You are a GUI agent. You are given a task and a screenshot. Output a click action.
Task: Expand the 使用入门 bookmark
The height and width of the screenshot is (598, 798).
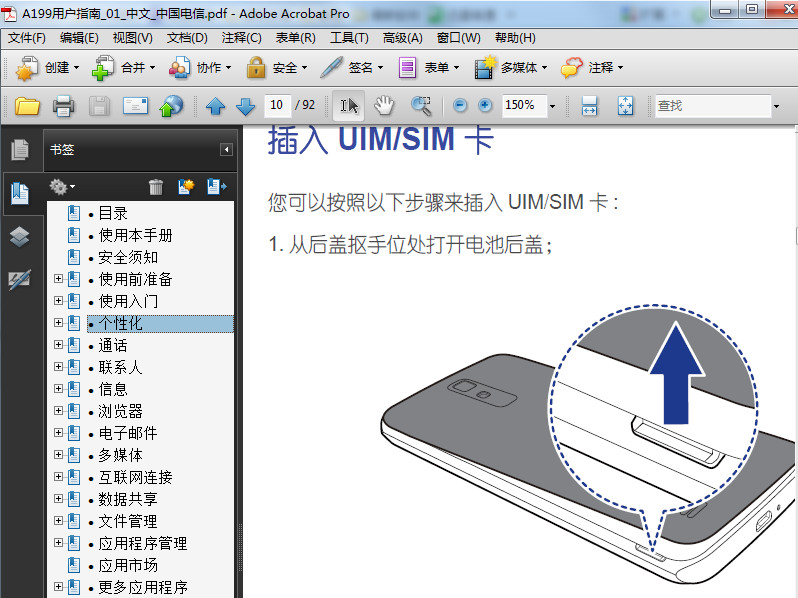coord(59,301)
